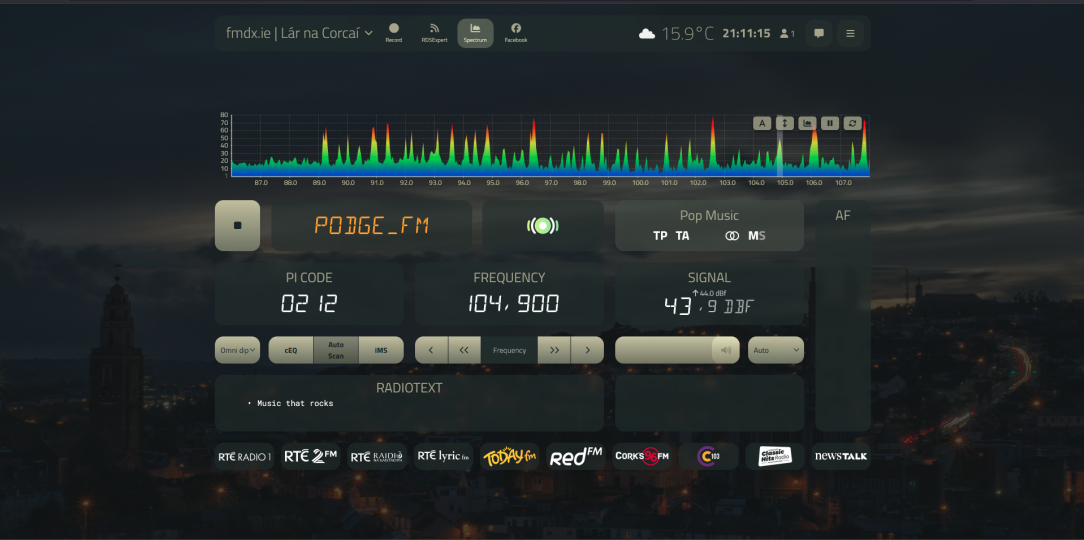
Task: Open RDSExpert from the top bar
Action: [434, 32]
